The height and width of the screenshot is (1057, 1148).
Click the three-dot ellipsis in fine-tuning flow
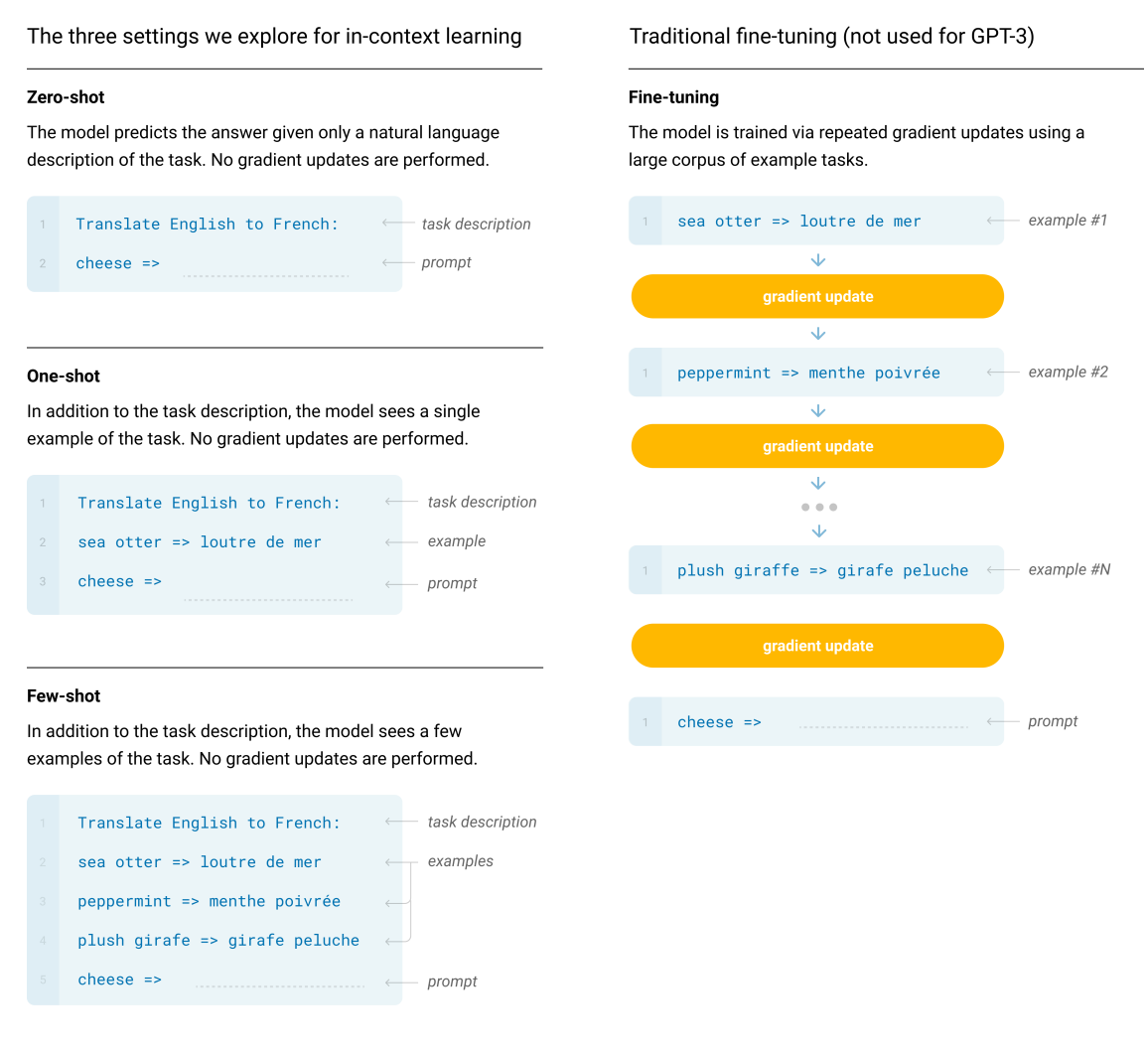tap(819, 507)
